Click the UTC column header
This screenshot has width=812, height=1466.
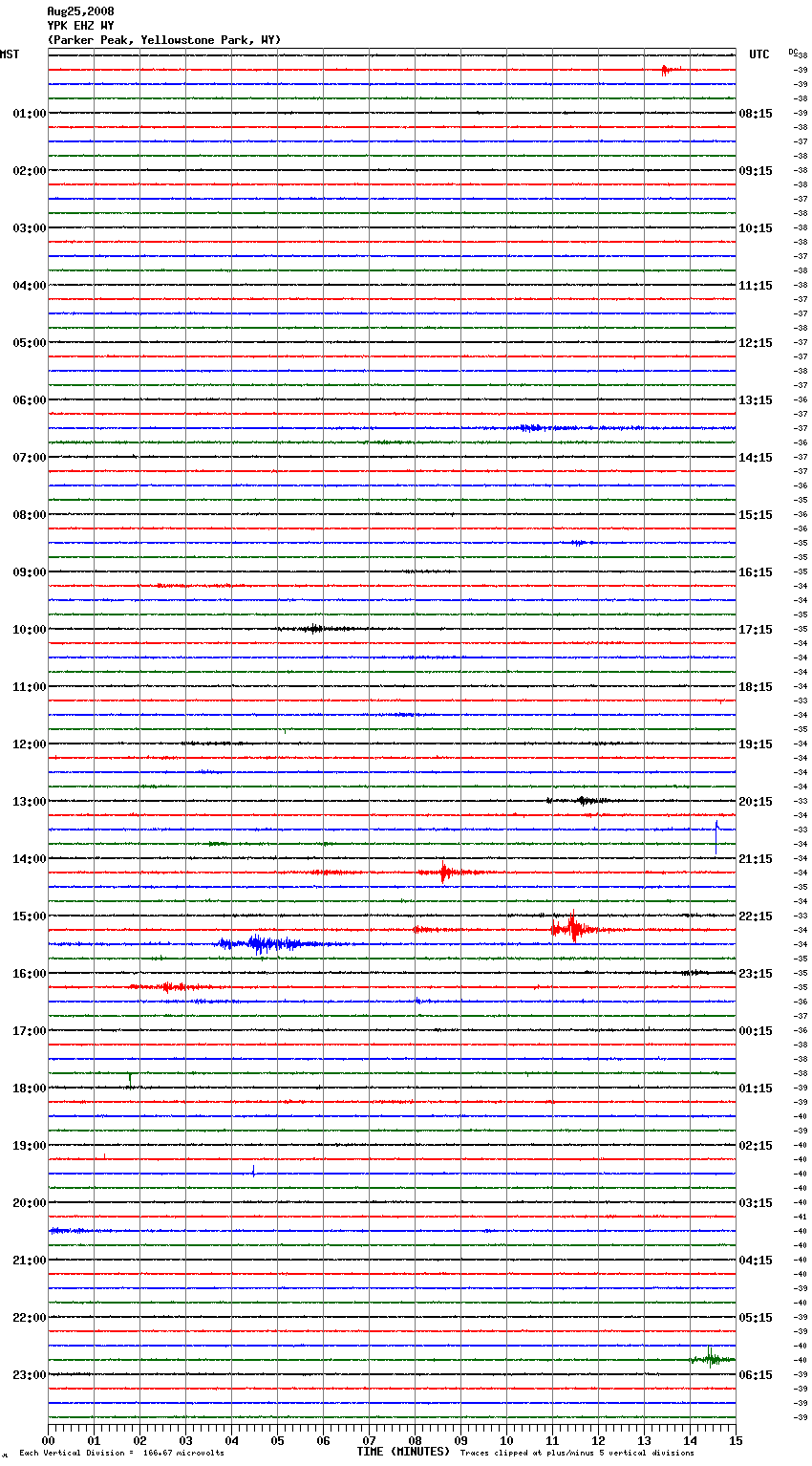point(759,54)
